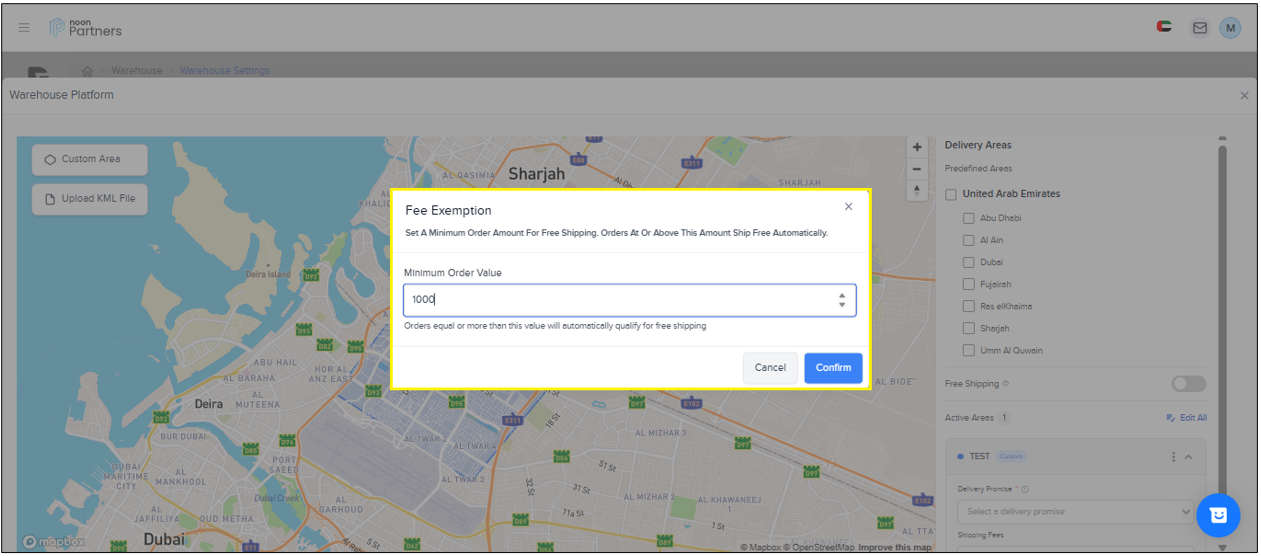The image size is (1261, 556).
Task: Open the hamburger navigation menu
Action: click(x=24, y=28)
